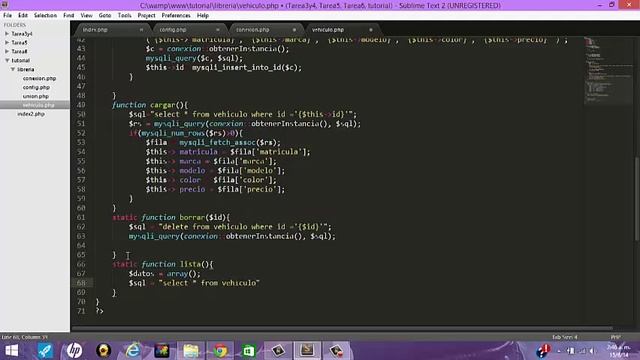
Task: Place cursor on 'function cargar' line
Action: (x=150, y=105)
